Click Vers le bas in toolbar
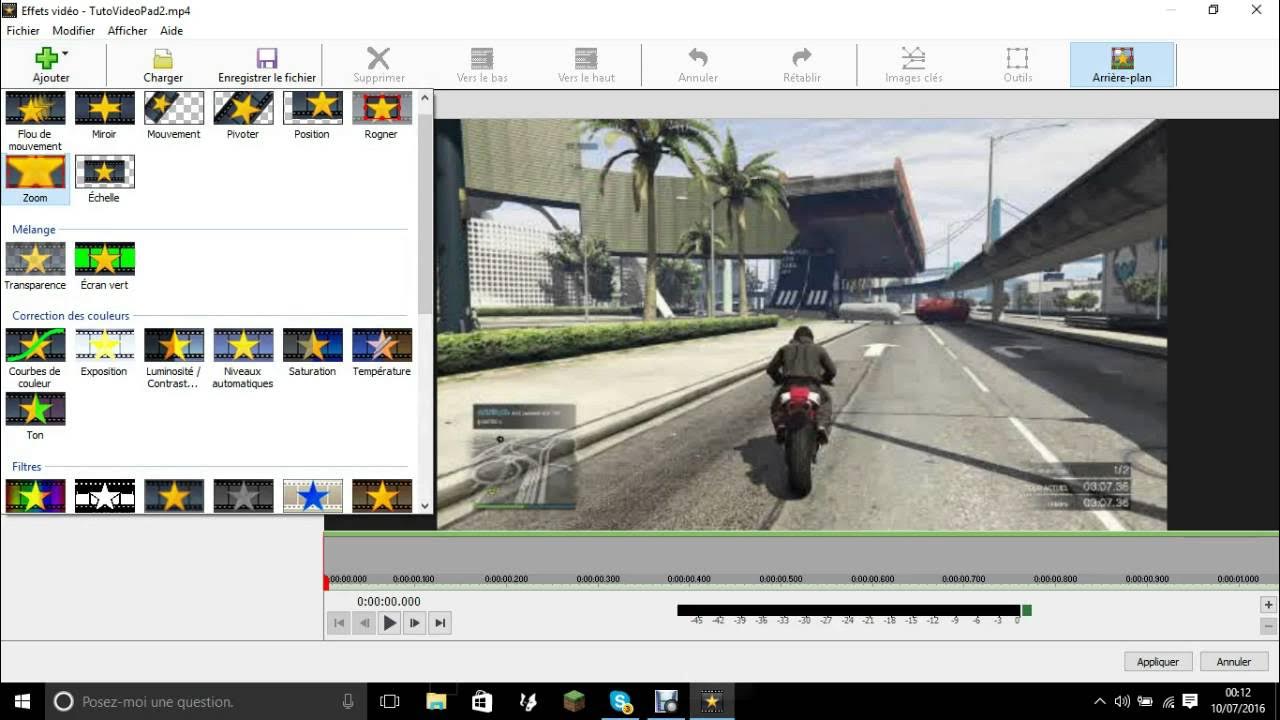 [x=482, y=65]
